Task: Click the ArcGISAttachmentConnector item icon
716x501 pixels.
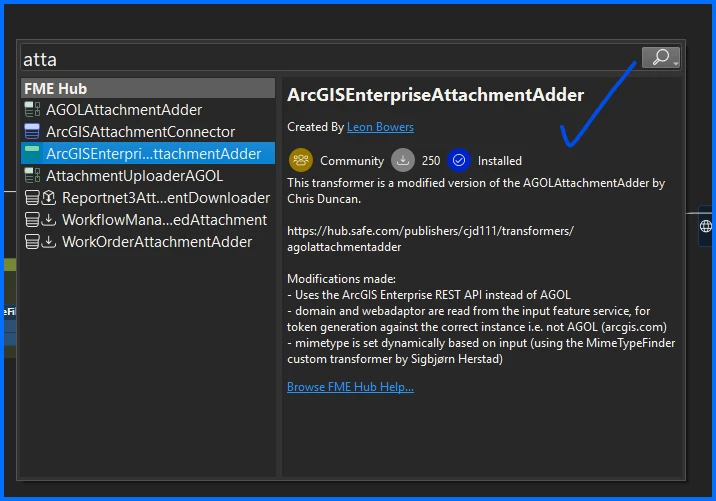Action: pos(32,132)
